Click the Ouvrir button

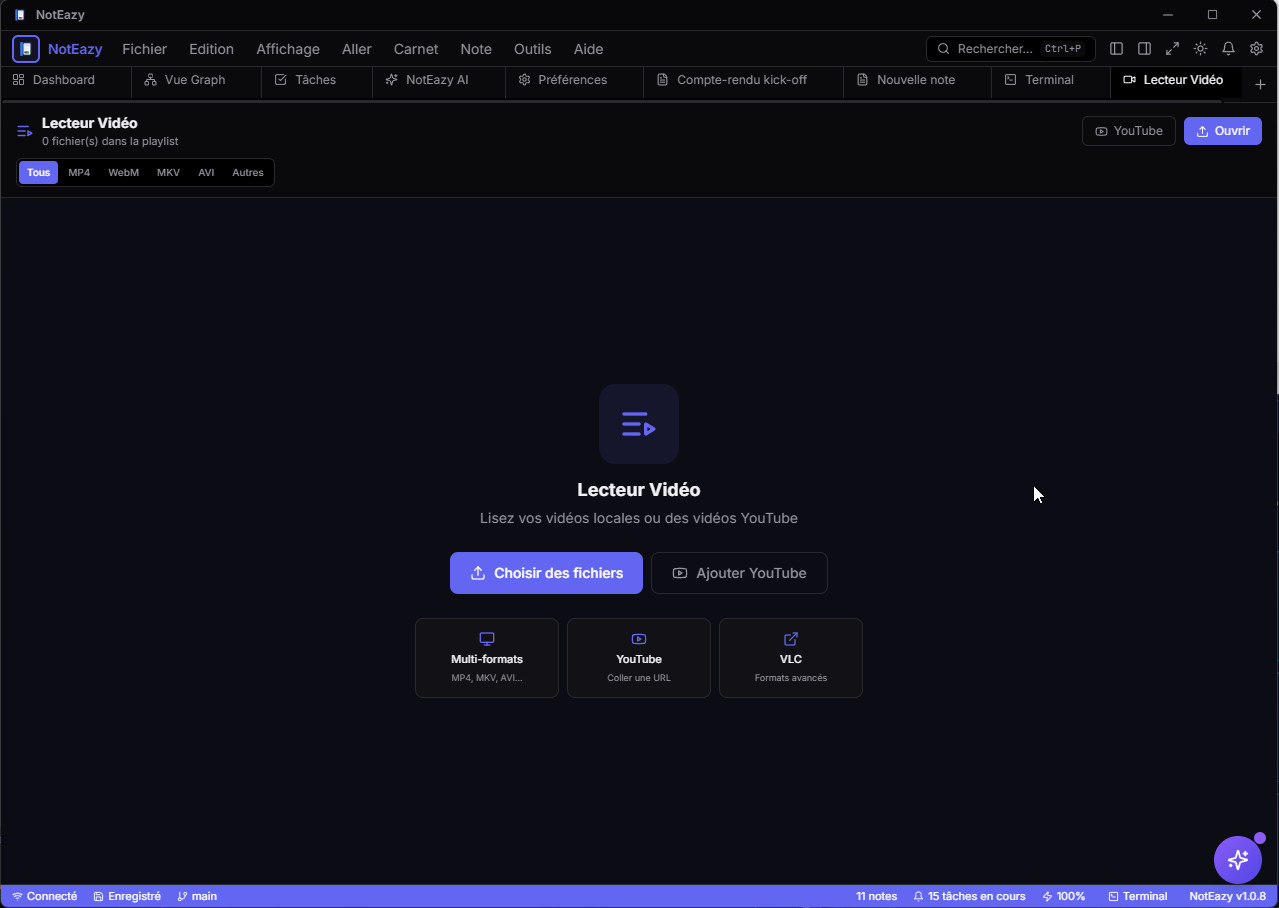point(1223,131)
